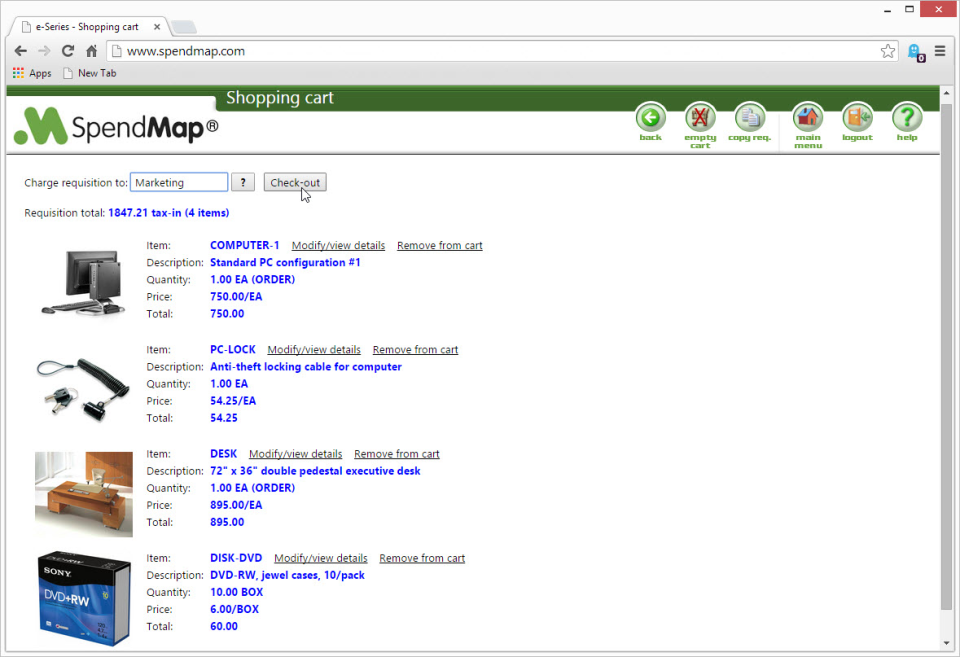The height and width of the screenshot is (657, 960).
Task: Click the bookmark star in the address bar
Action: (x=887, y=50)
